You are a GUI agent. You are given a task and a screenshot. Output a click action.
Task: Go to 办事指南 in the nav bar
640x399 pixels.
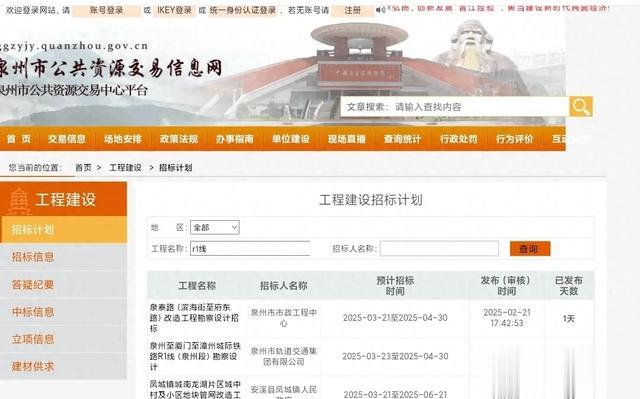coord(235,139)
